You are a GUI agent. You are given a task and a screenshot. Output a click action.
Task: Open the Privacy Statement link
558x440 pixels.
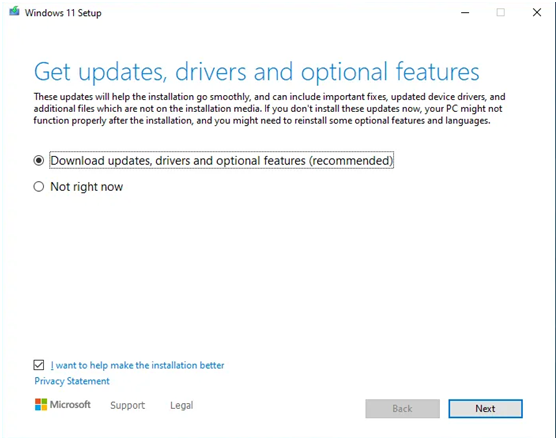pyautogui.click(x=72, y=381)
